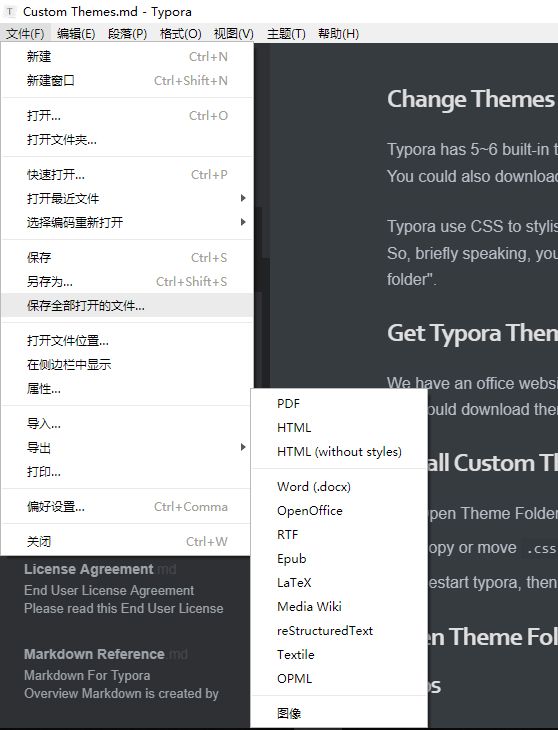Image resolution: width=558 pixels, height=730 pixels.
Task: Export as 图像 image
Action: pos(339,713)
